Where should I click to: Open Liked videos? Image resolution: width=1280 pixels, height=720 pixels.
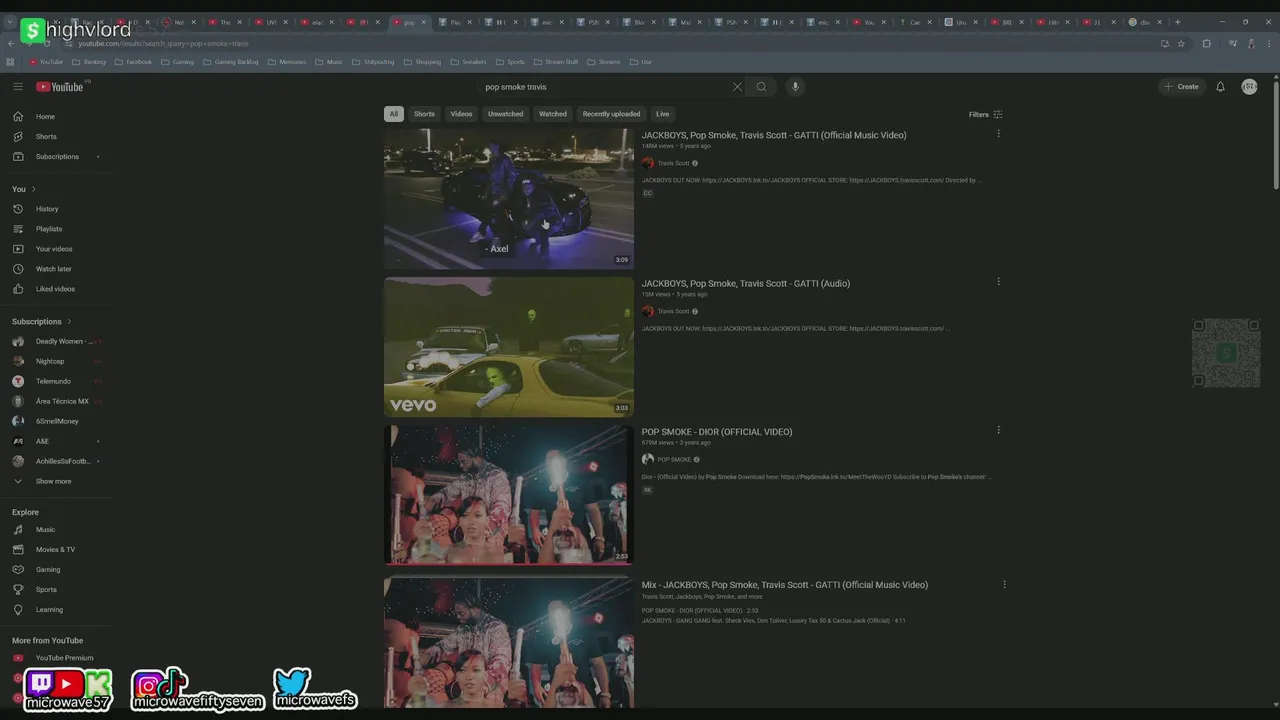coord(57,289)
